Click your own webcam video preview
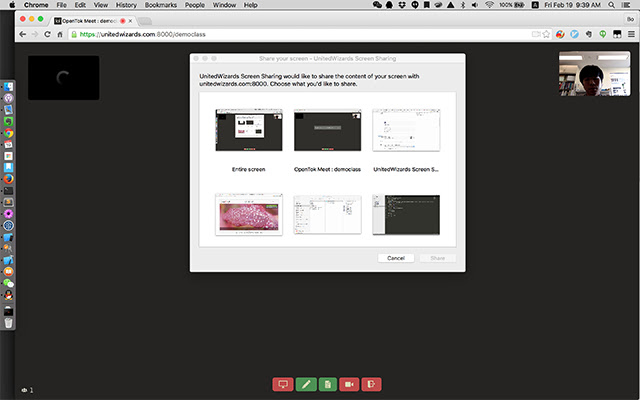 (594, 73)
